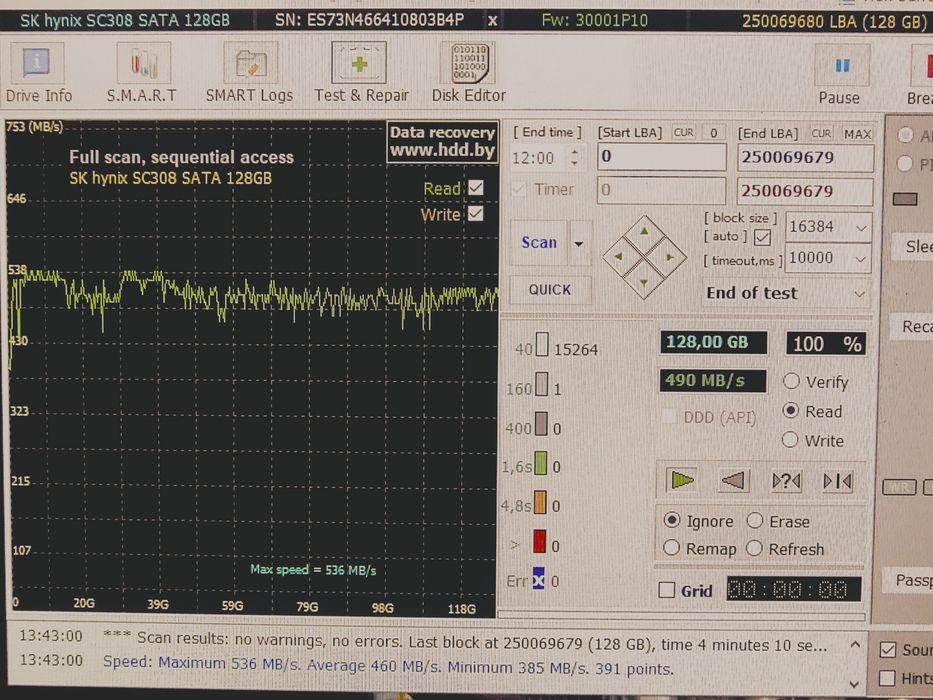Image resolution: width=933 pixels, height=700 pixels.
Task: Open the Disk Editor
Action: pos(469,73)
